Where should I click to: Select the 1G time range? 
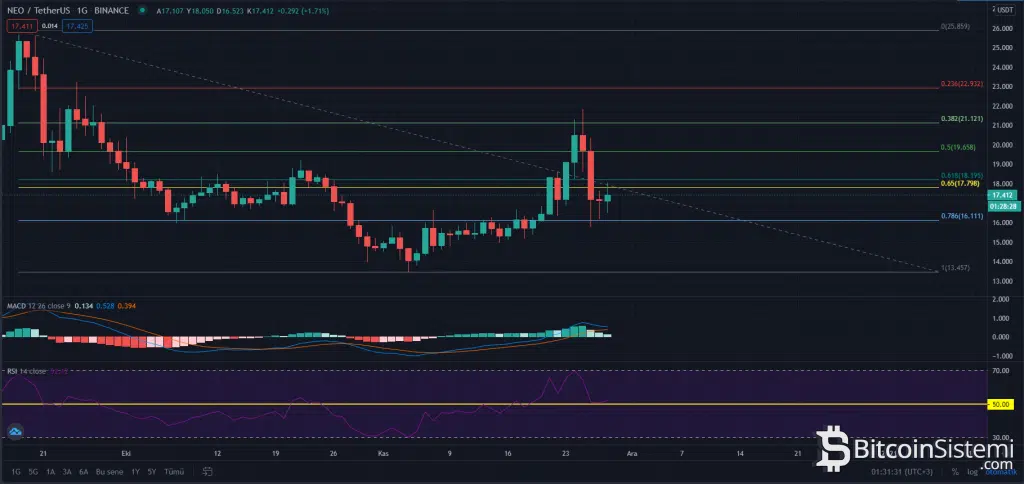click(16, 472)
